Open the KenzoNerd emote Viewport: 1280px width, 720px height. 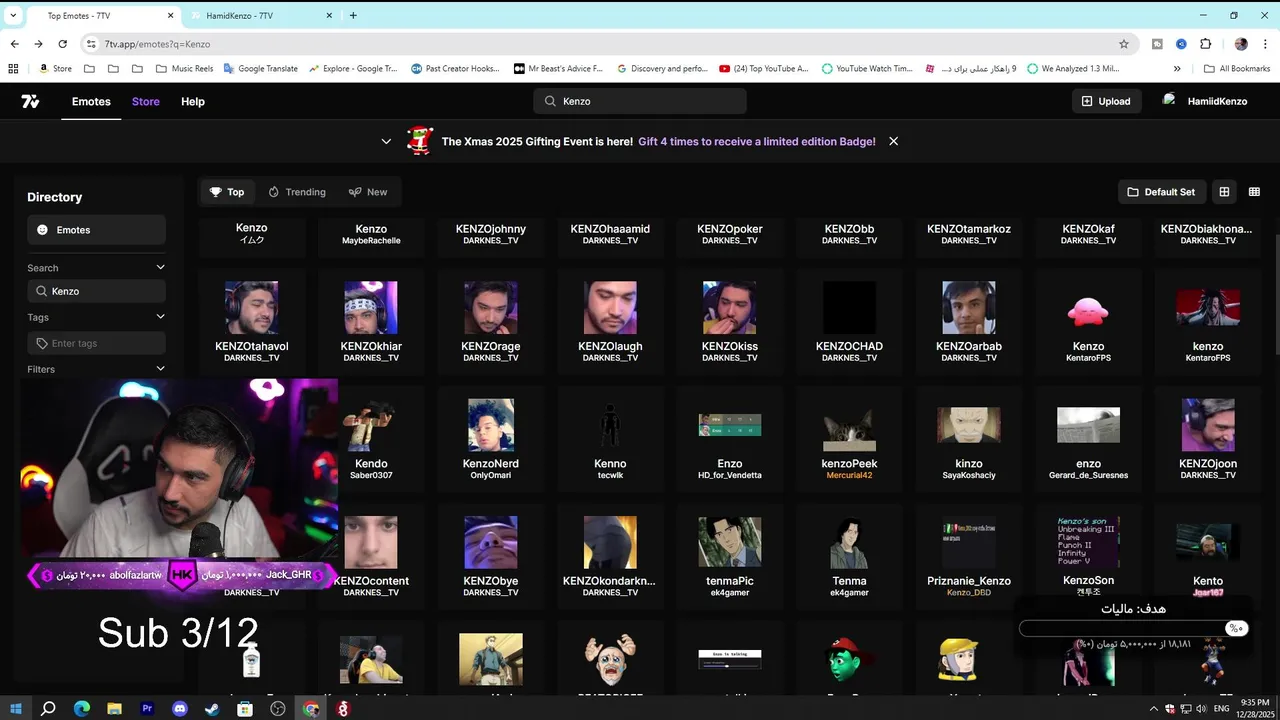[491, 439]
